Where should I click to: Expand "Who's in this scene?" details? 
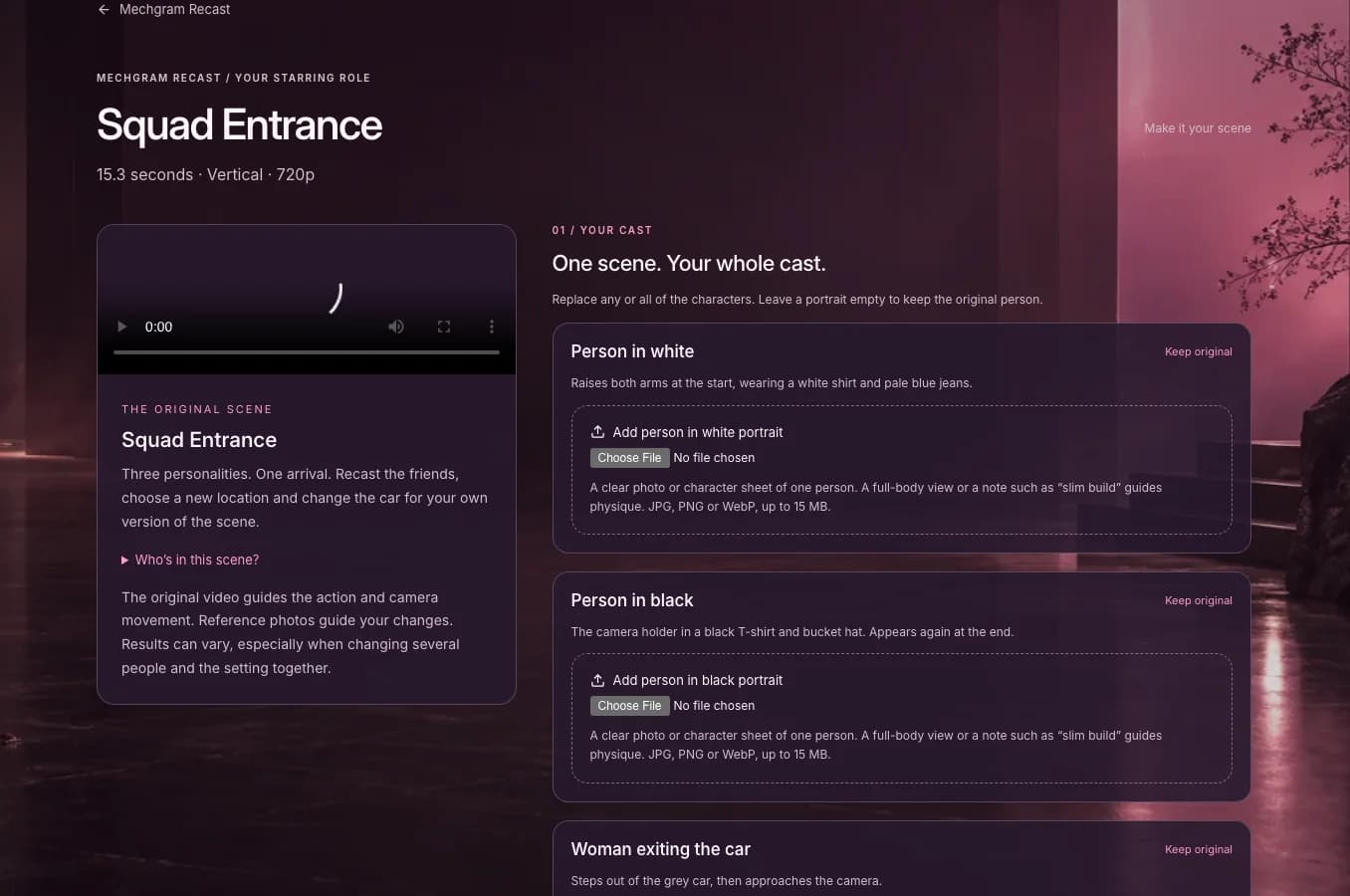tap(190, 560)
